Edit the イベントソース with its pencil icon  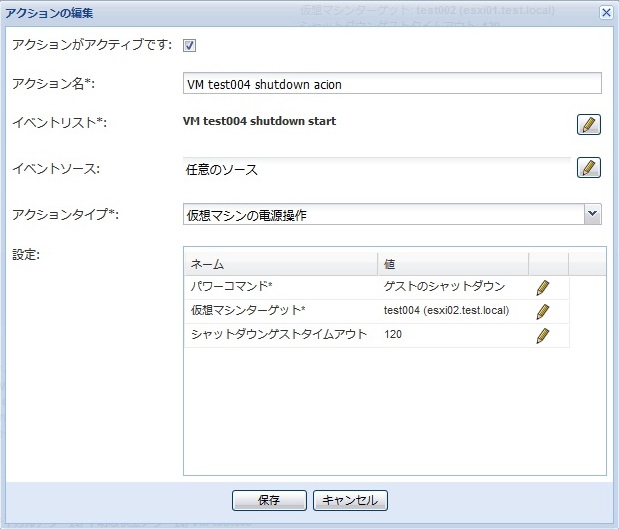click(589, 167)
